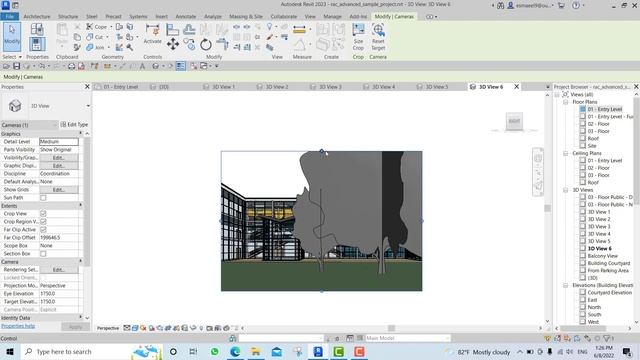Select the Modify tool
Image resolution: width=640 pixels, height=360 pixels.
12,36
